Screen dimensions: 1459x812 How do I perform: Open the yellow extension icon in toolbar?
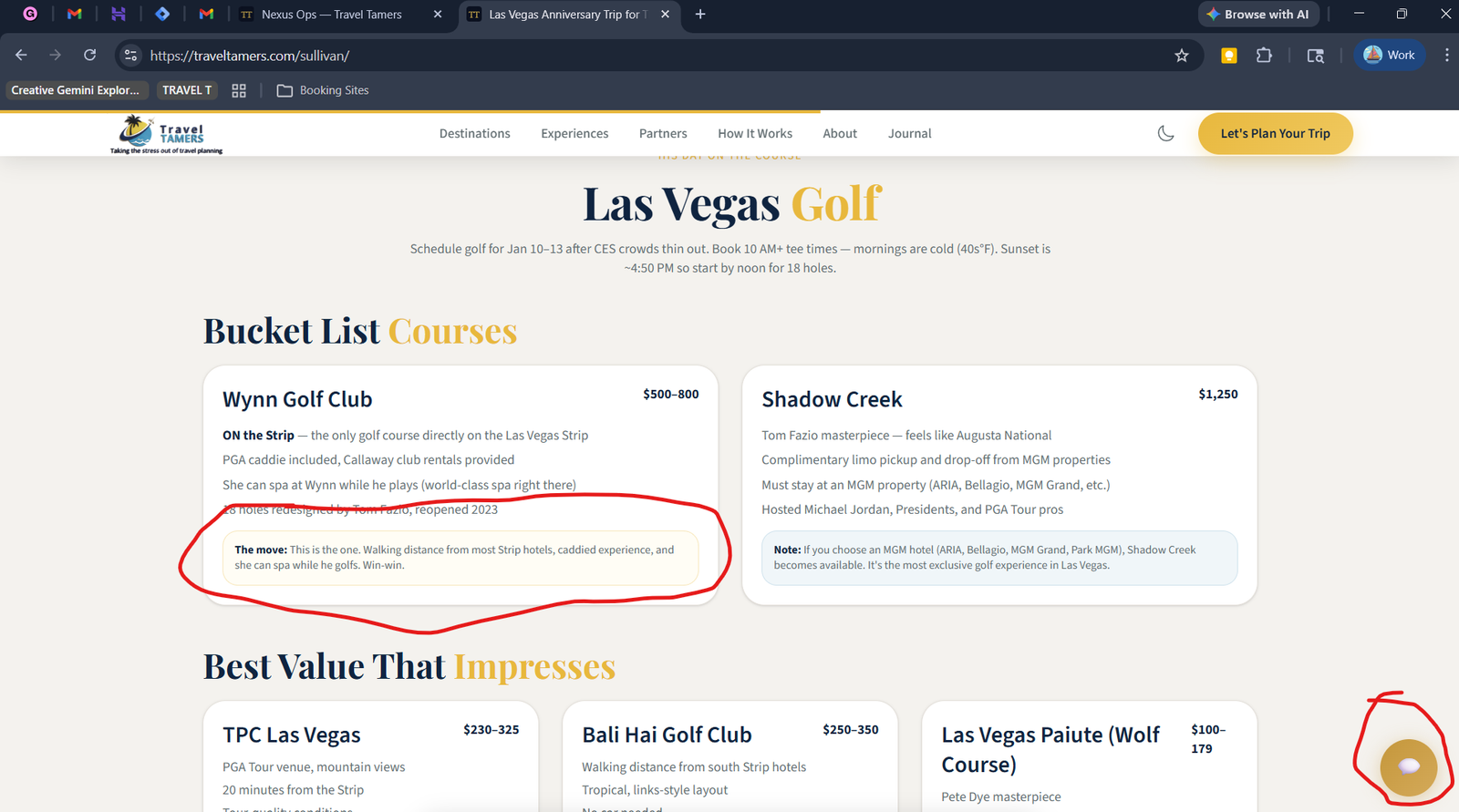[1229, 56]
